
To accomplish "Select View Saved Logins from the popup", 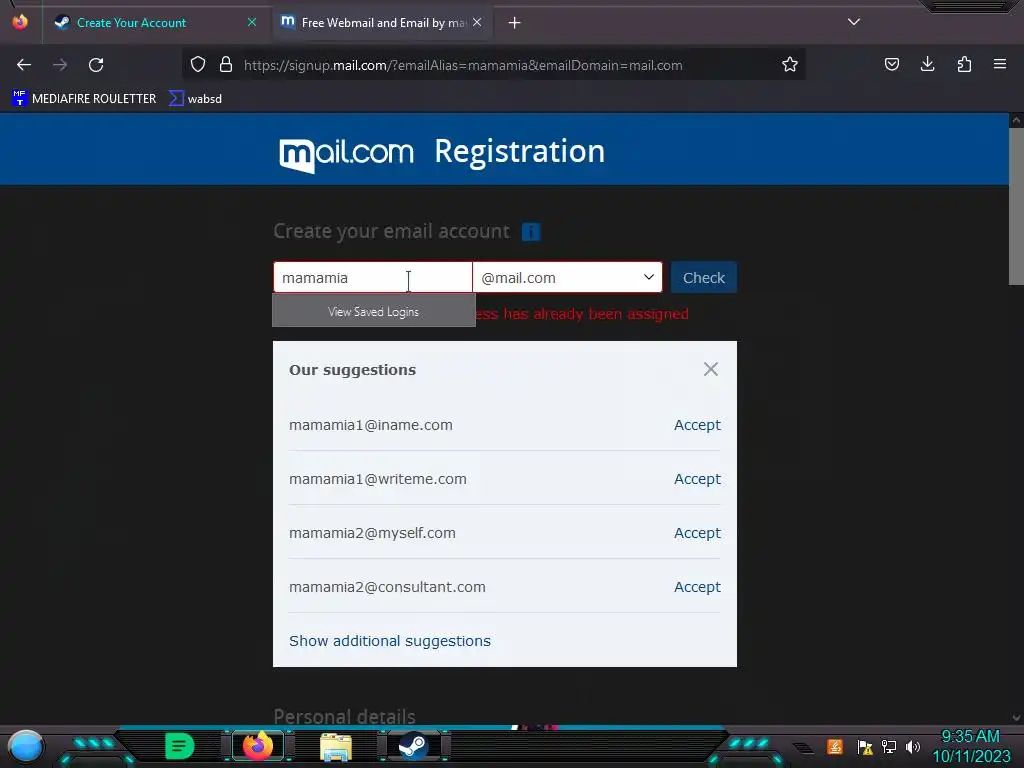I will pos(374,312).
